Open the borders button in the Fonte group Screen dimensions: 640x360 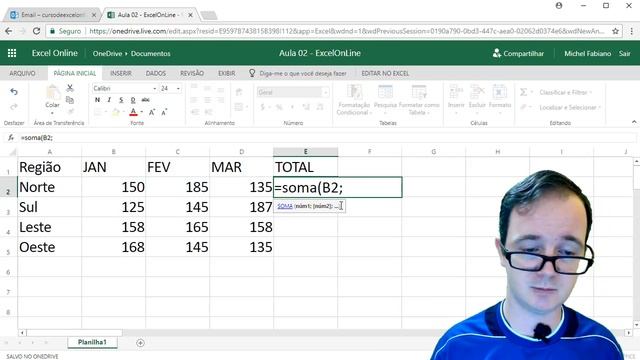(x=98, y=112)
